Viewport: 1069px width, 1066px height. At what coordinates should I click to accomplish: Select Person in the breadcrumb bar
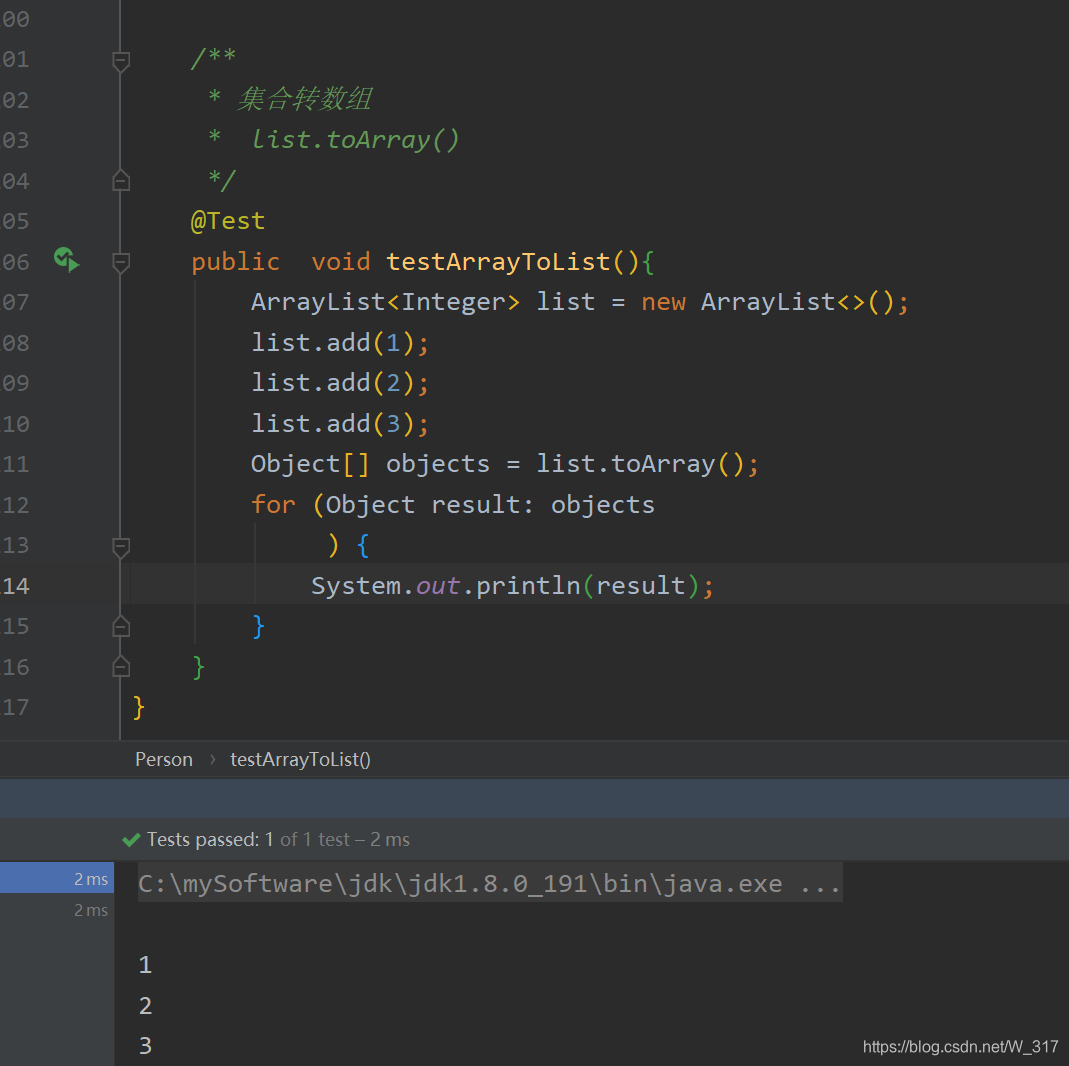click(x=164, y=759)
